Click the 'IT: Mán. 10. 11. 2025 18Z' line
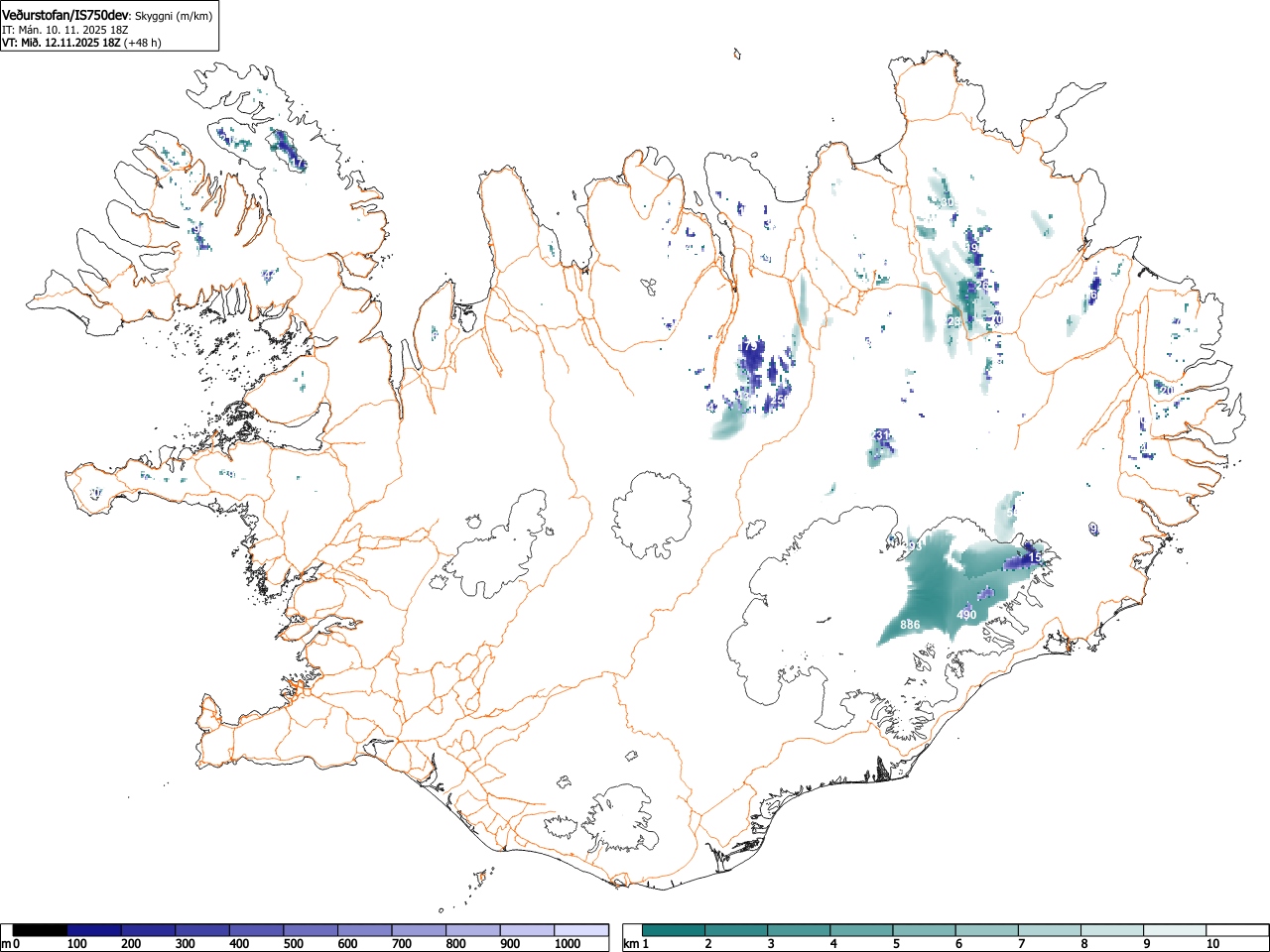Screen dimensions: 1270x952 [x=64, y=30]
